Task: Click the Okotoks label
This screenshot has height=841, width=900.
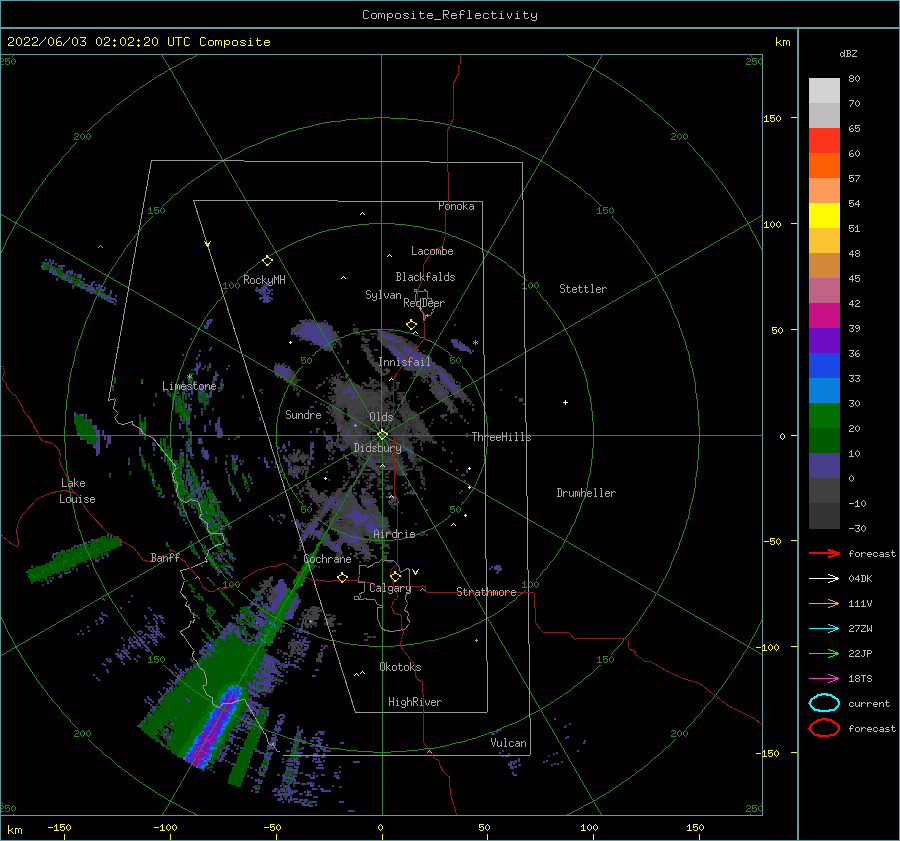Action: 400,667
